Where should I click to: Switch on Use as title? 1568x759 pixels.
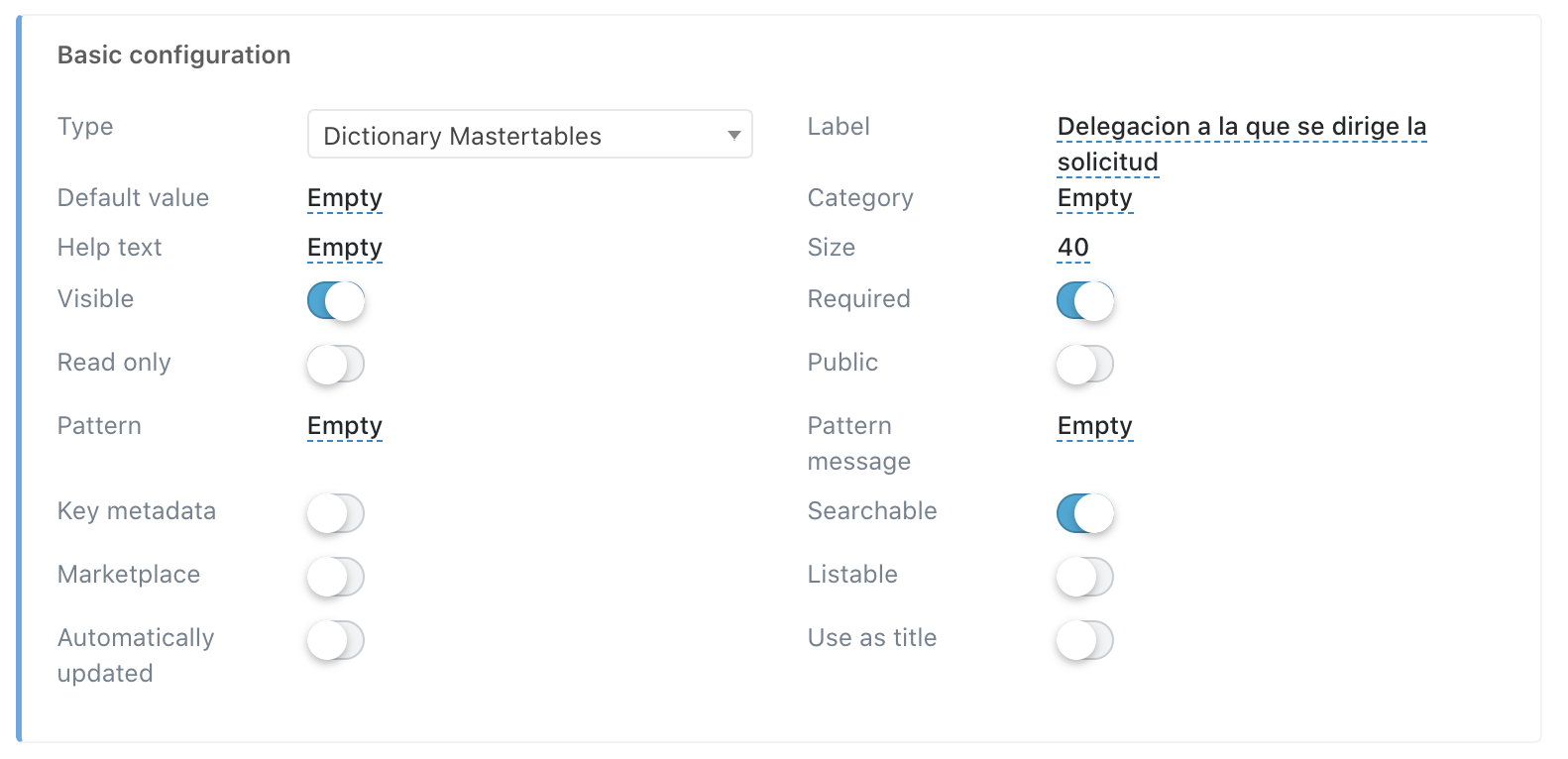(1085, 640)
